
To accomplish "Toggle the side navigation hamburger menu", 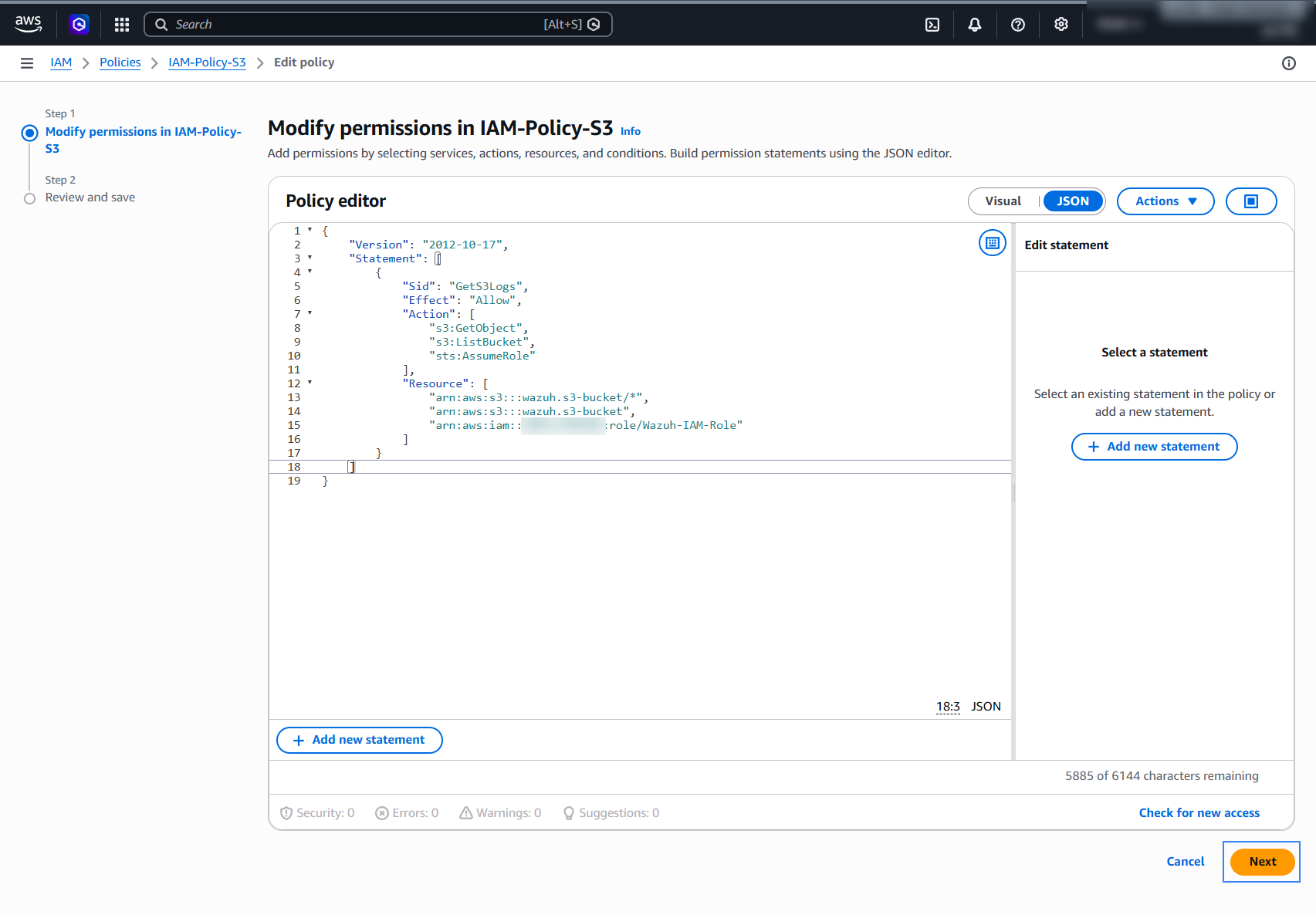I will click(x=27, y=63).
